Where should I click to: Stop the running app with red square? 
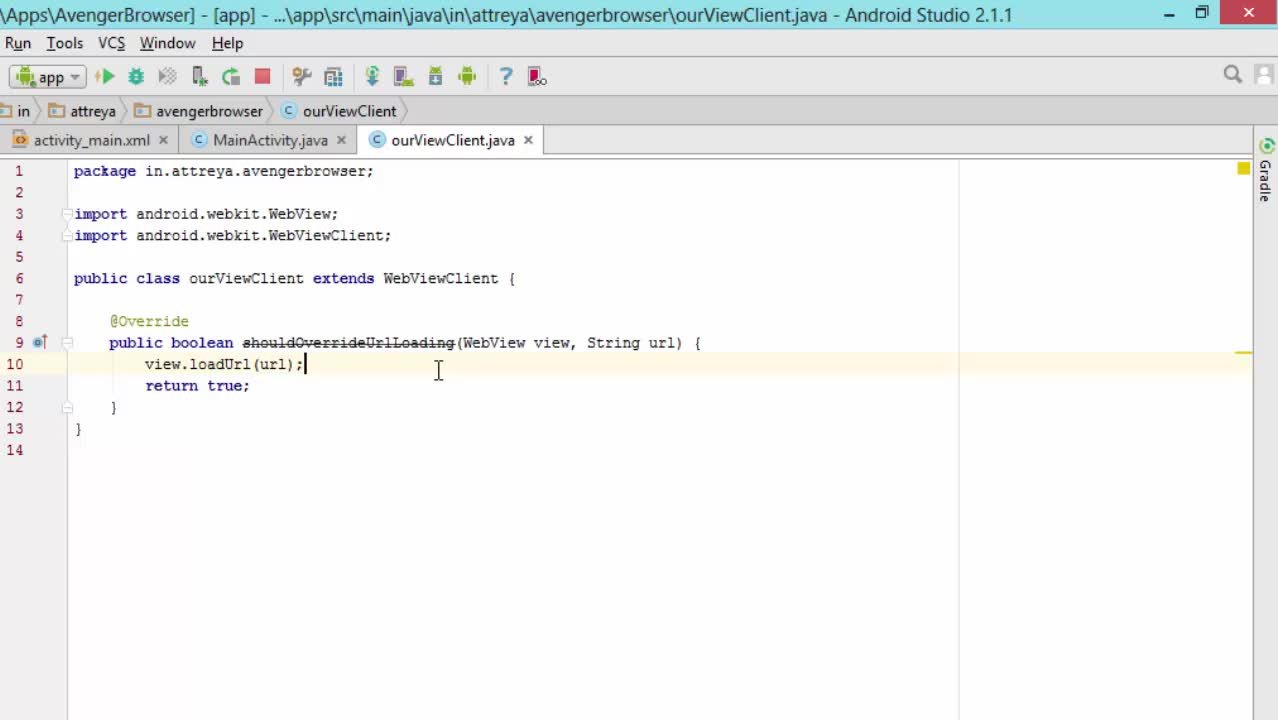(x=262, y=76)
